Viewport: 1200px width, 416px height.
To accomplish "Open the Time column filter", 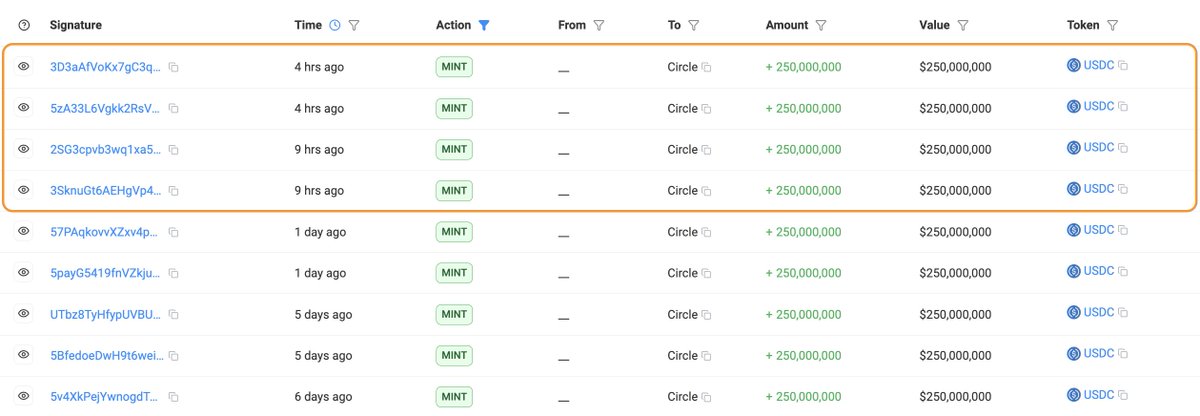I will (353, 25).
